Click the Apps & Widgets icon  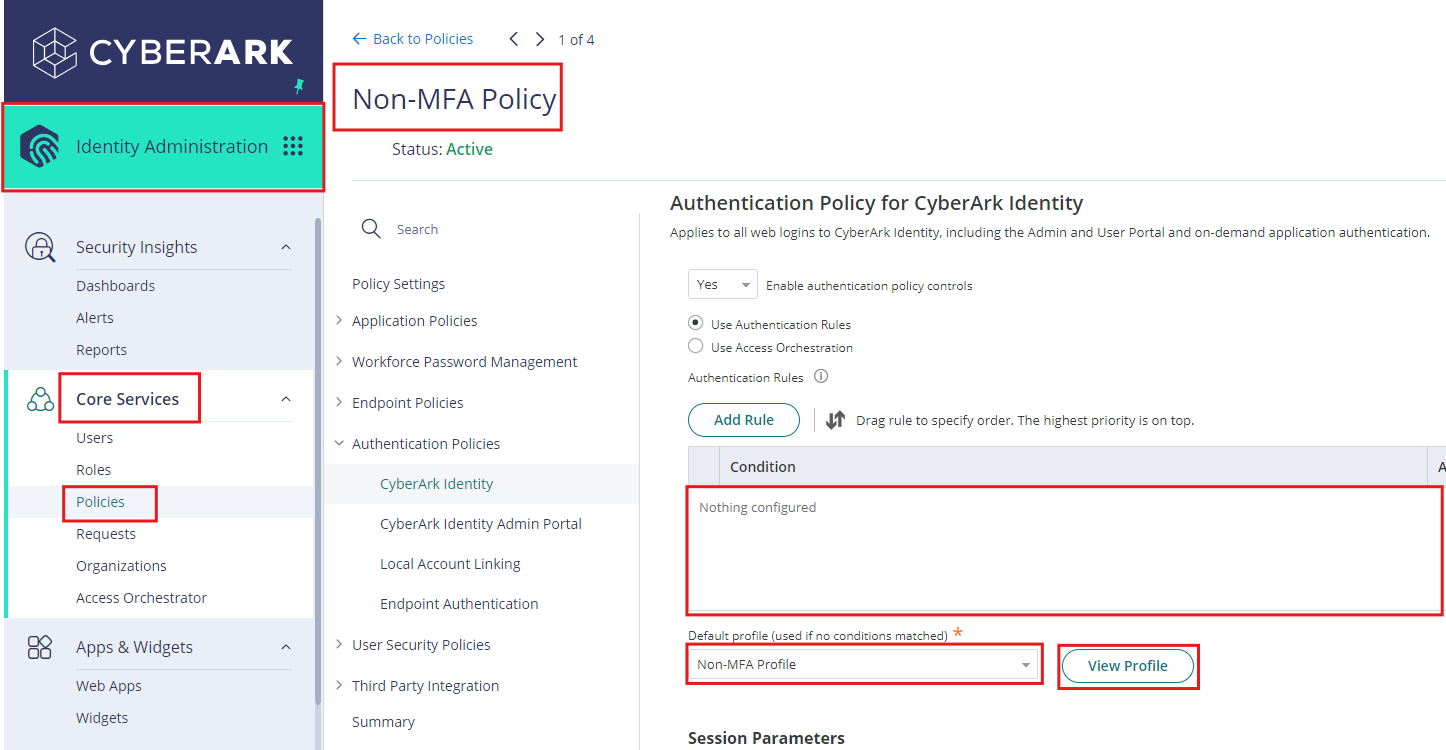tap(40, 646)
